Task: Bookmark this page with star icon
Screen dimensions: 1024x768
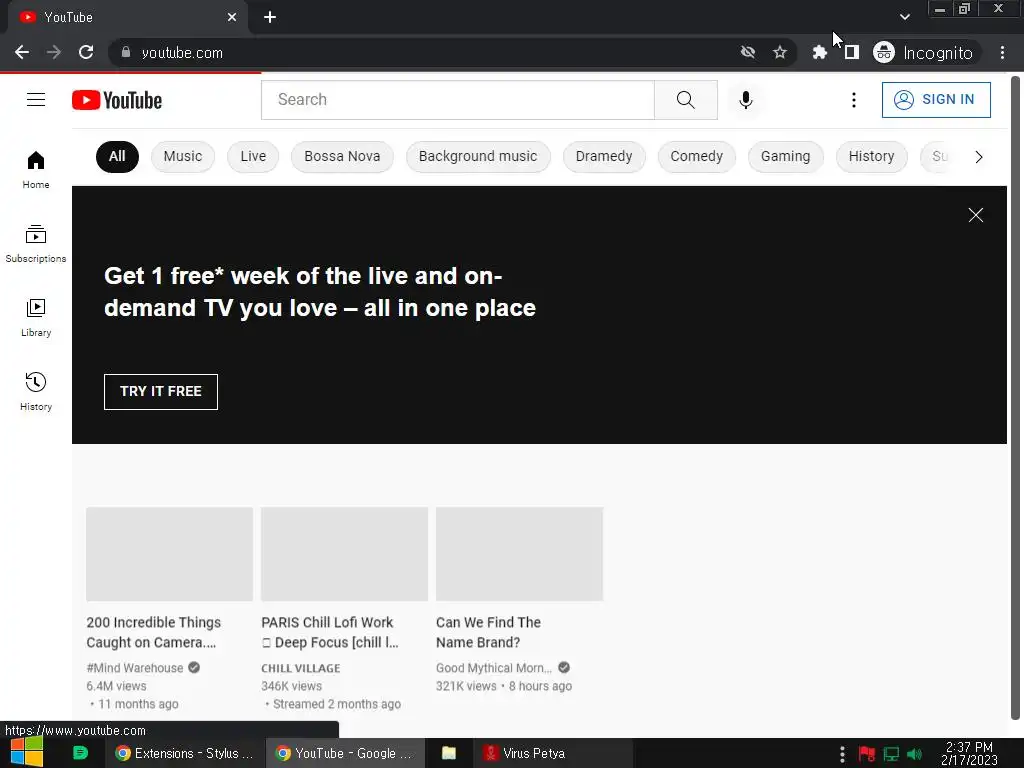Action: click(x=780, y=52)
